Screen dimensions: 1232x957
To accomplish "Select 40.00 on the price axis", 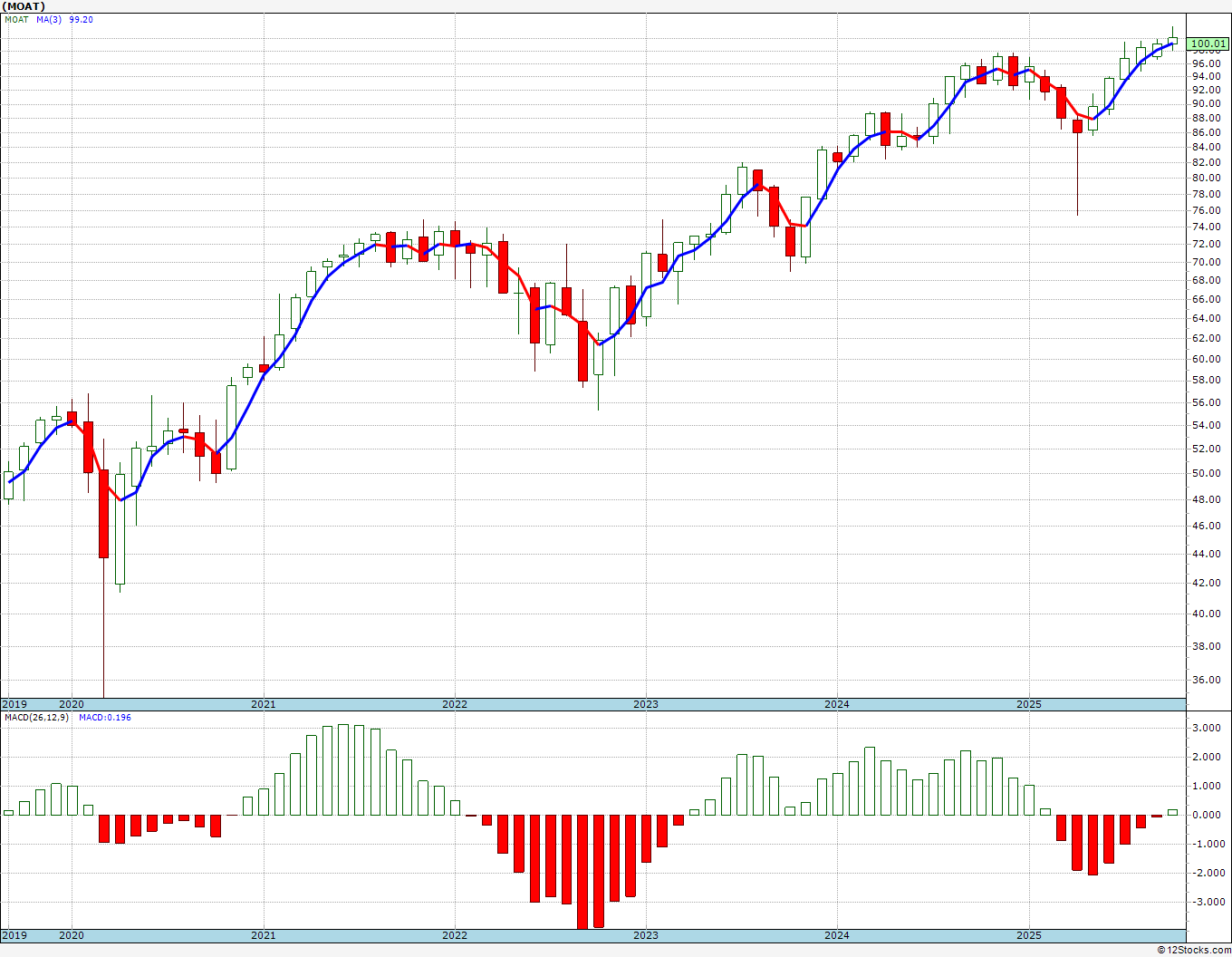I will (1205, 614).
